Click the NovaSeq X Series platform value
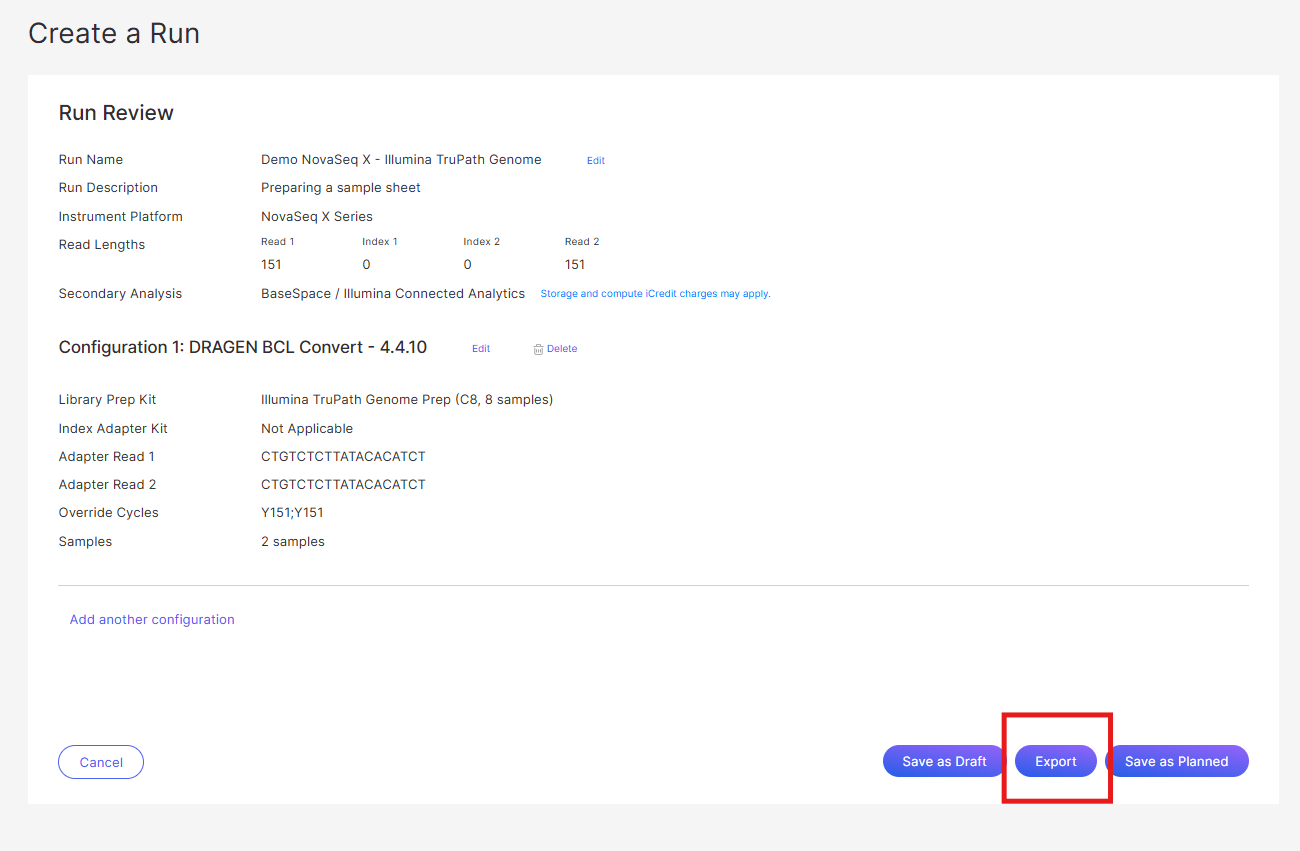Viewport: 1300px width, 851px height. [x=316, y=216]
